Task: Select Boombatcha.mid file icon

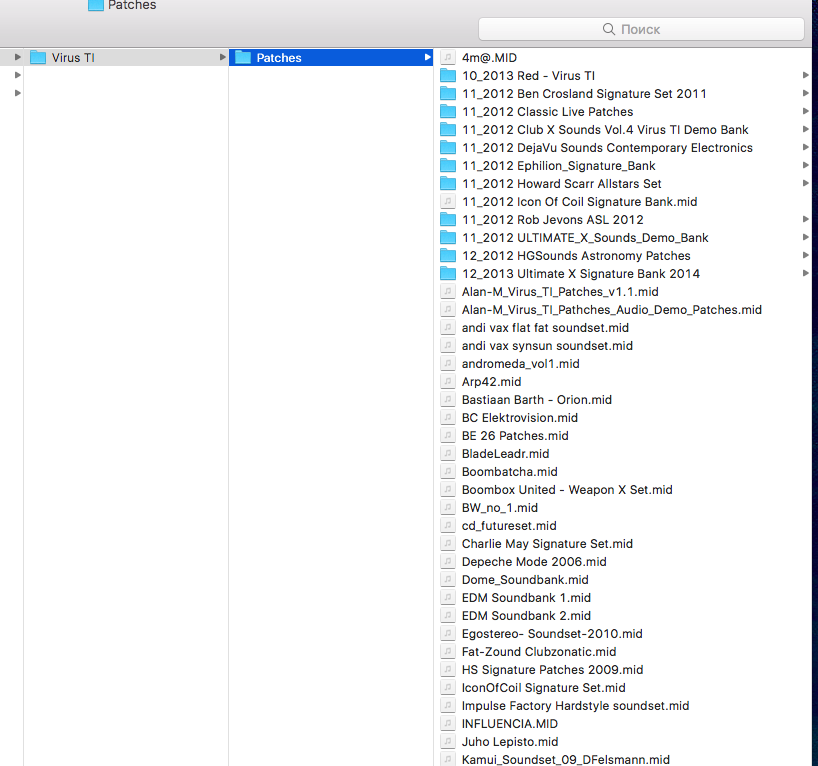Action: [448, 472]
